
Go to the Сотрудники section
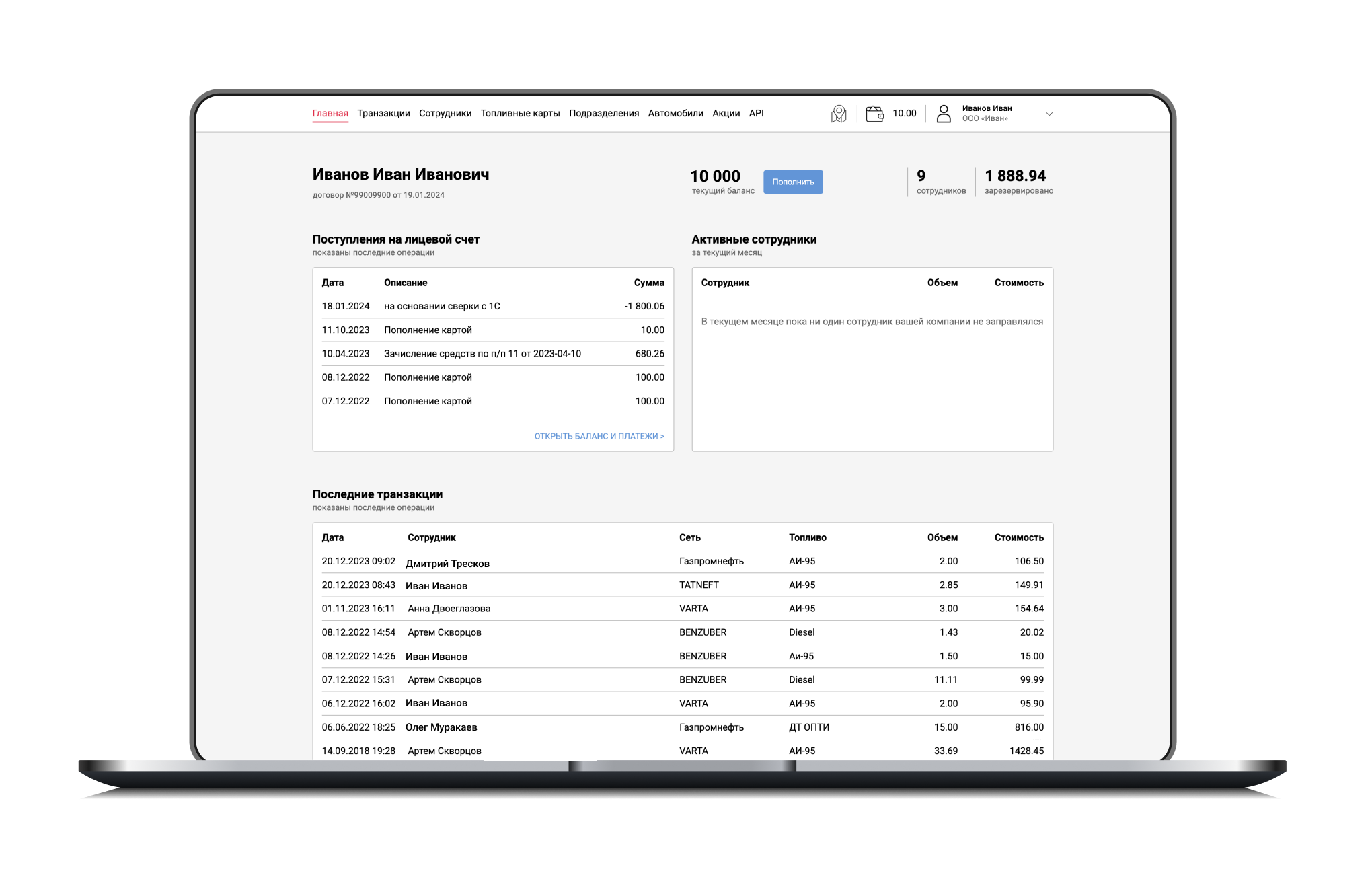tap(445, 114)
